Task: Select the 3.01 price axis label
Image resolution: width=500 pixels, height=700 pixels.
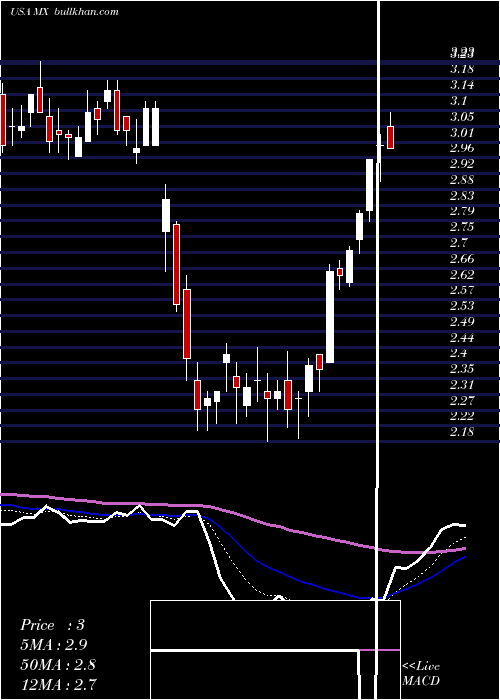Action: click(462, 132)
